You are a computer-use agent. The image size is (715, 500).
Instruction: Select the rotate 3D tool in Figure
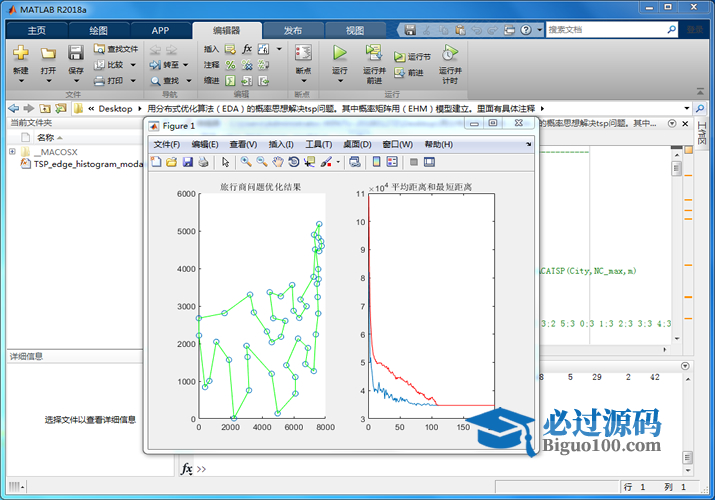coord(293,162)
